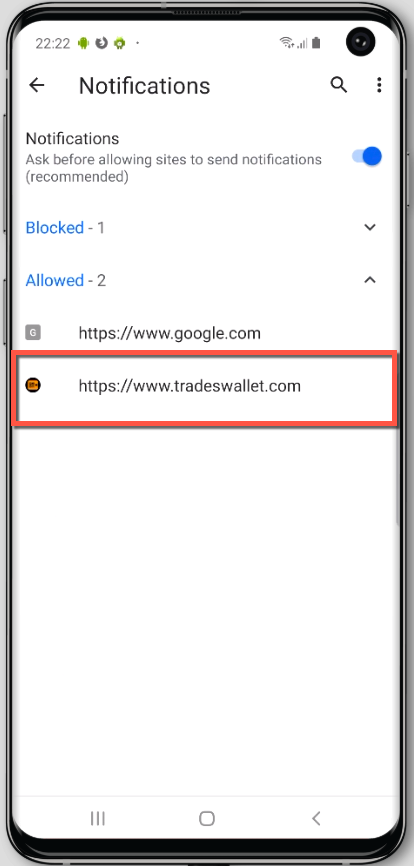Tap the Wi-Fi status bar icon
The height and width of the screenshot is (866, 414).
(x=286, y=43)
